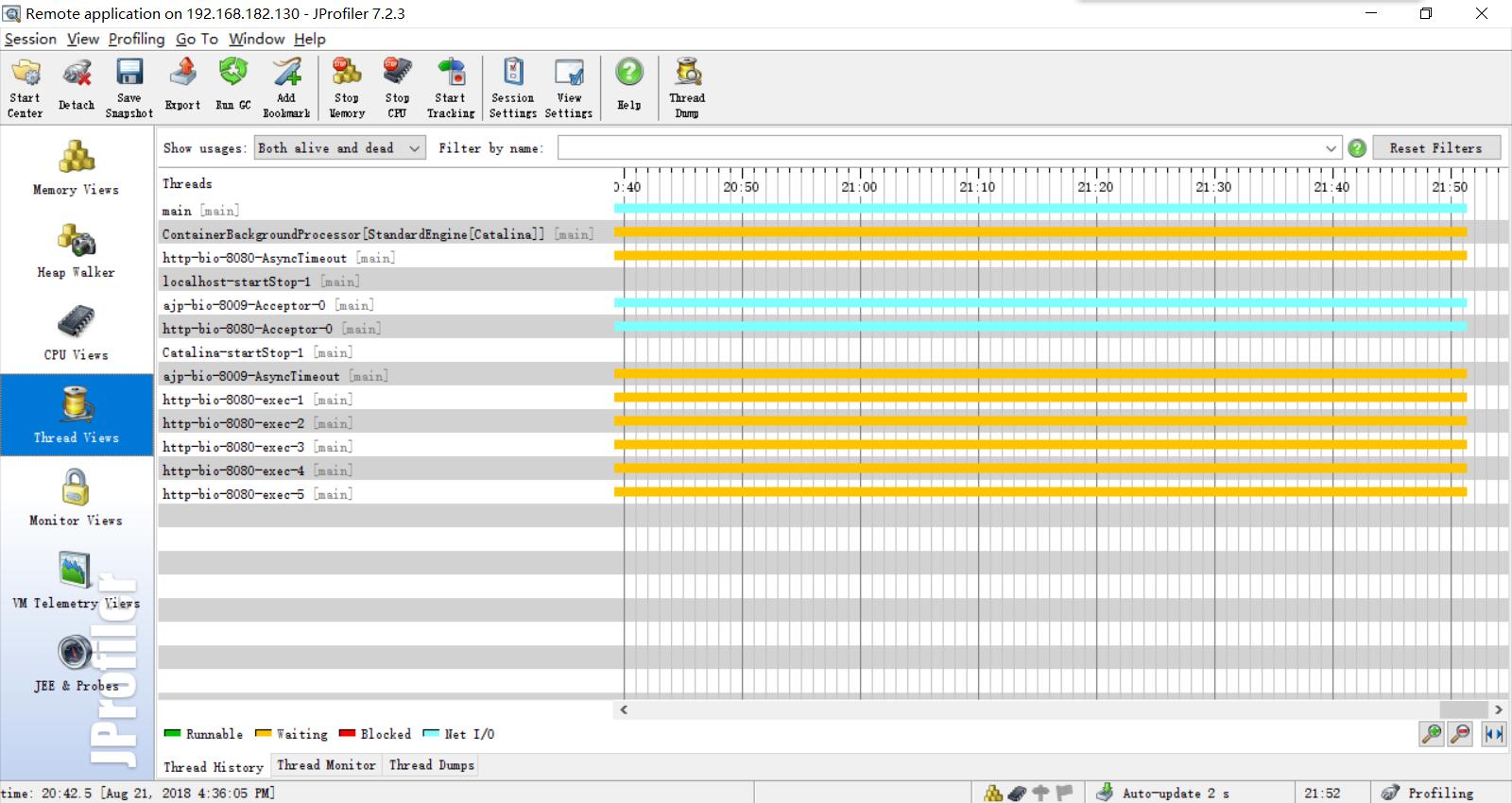Take a Thread Dump
This screenshot has width=1512, height=803.
(x=687, y=88)
